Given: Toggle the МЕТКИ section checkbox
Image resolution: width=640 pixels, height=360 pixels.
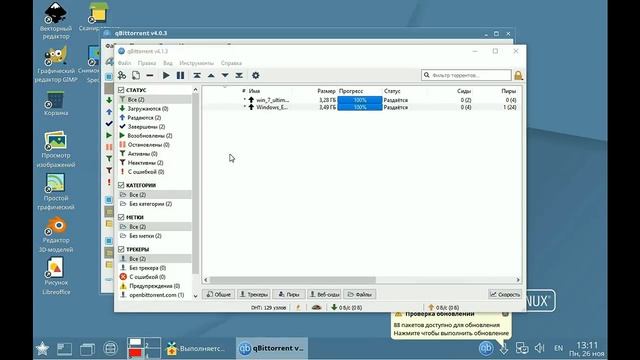Looking at the screenshot, I should click(x=121, y=217).
